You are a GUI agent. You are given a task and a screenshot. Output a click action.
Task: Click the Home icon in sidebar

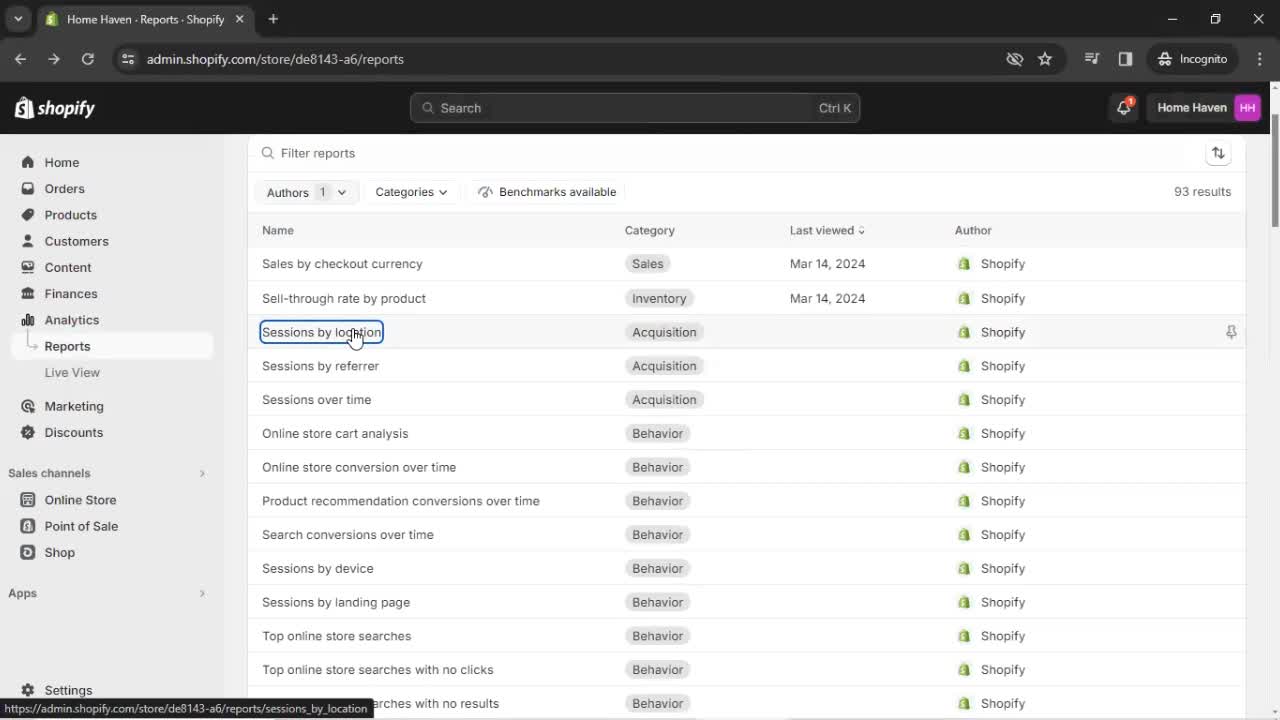point(28,162)
